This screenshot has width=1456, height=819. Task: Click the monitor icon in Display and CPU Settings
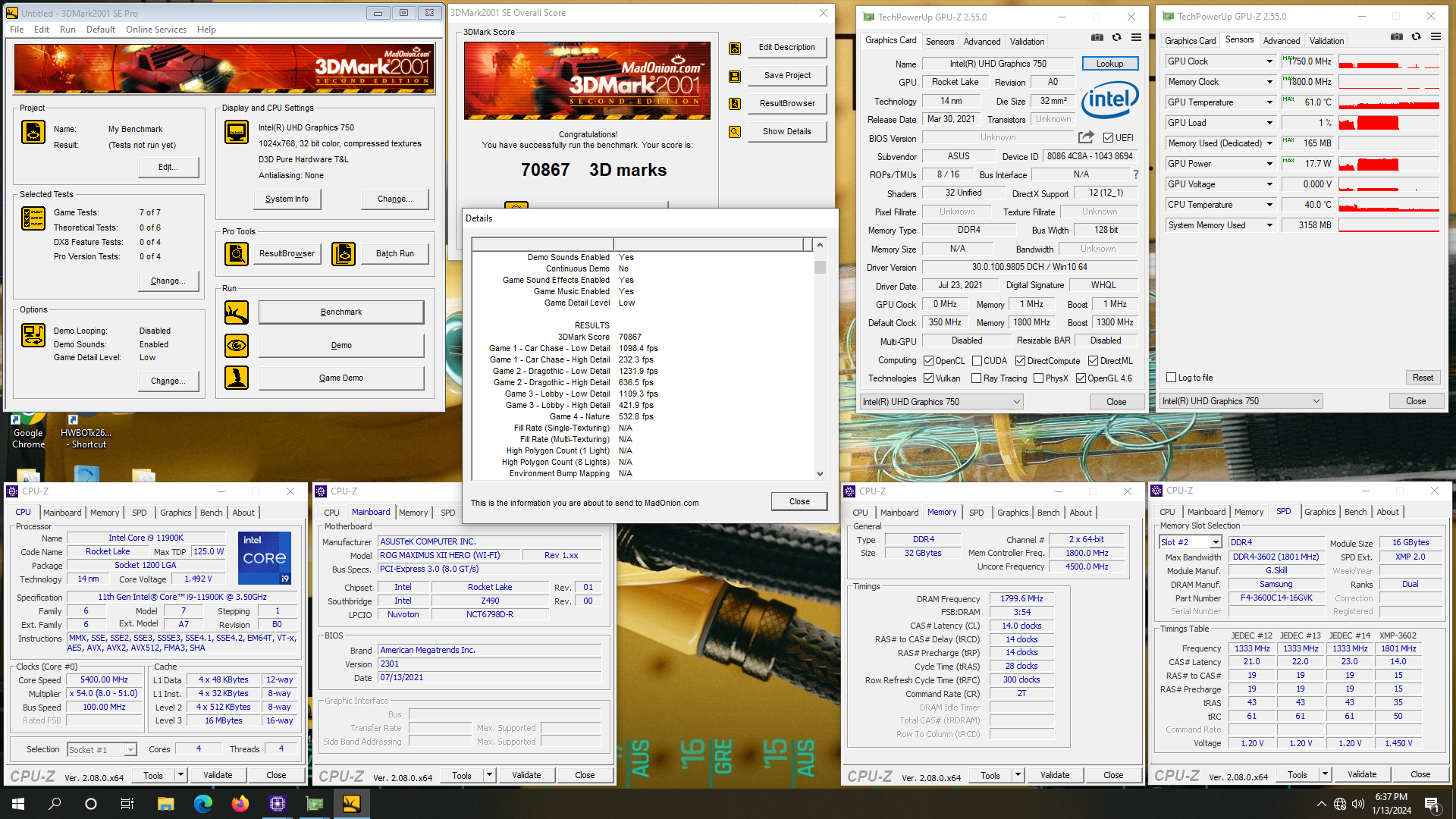pyautogui.click(x=237, y=132)
